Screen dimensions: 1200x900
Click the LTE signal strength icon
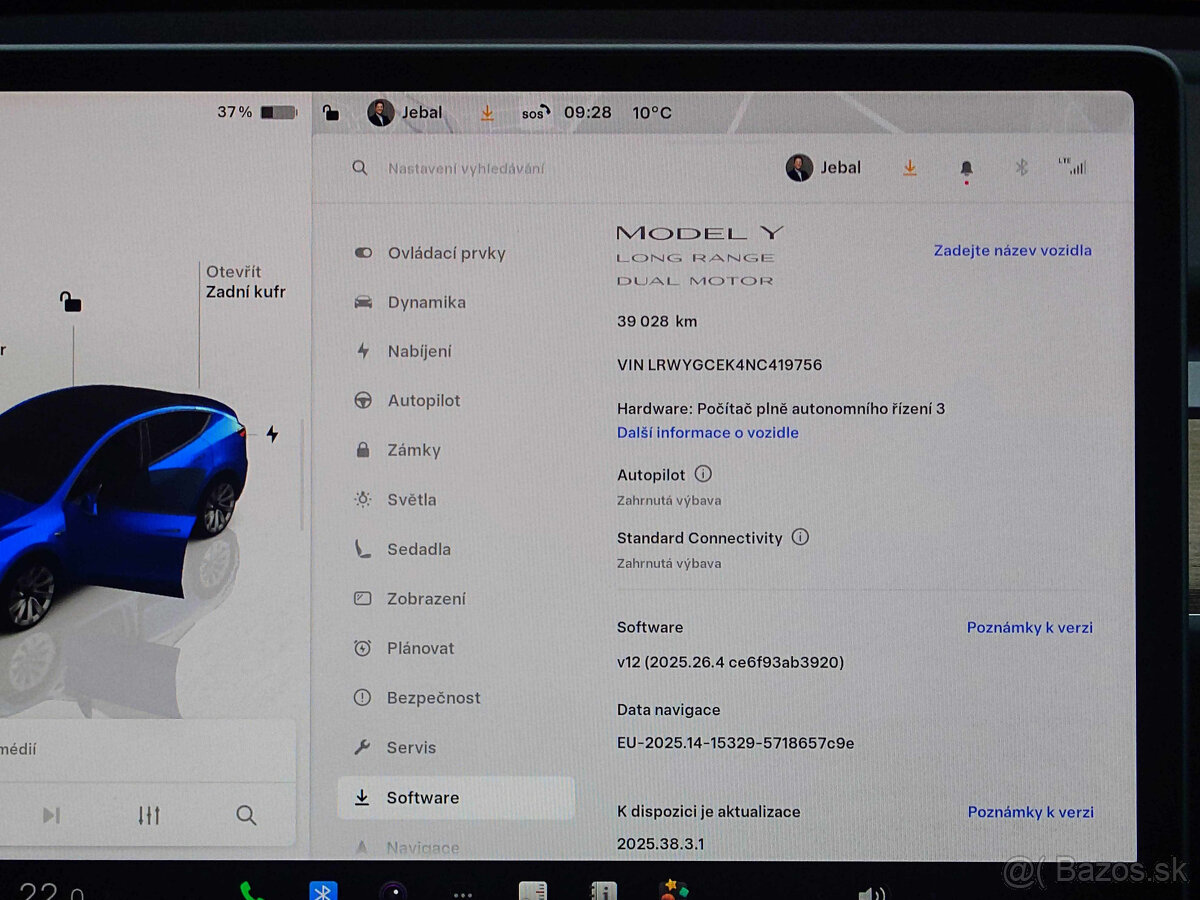tap(1076, 167)
